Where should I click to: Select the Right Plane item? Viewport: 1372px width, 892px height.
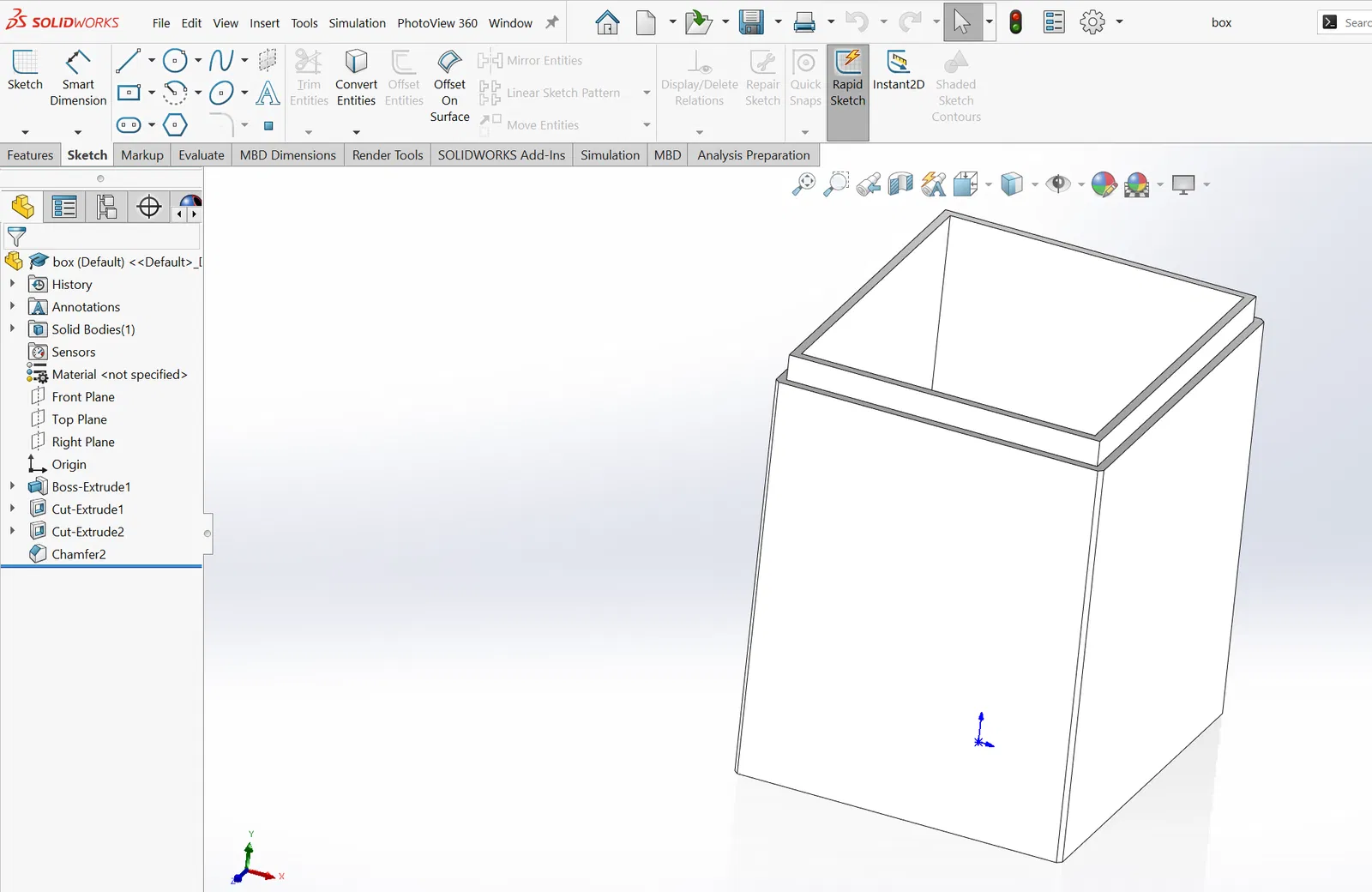[x=83, y=442]
